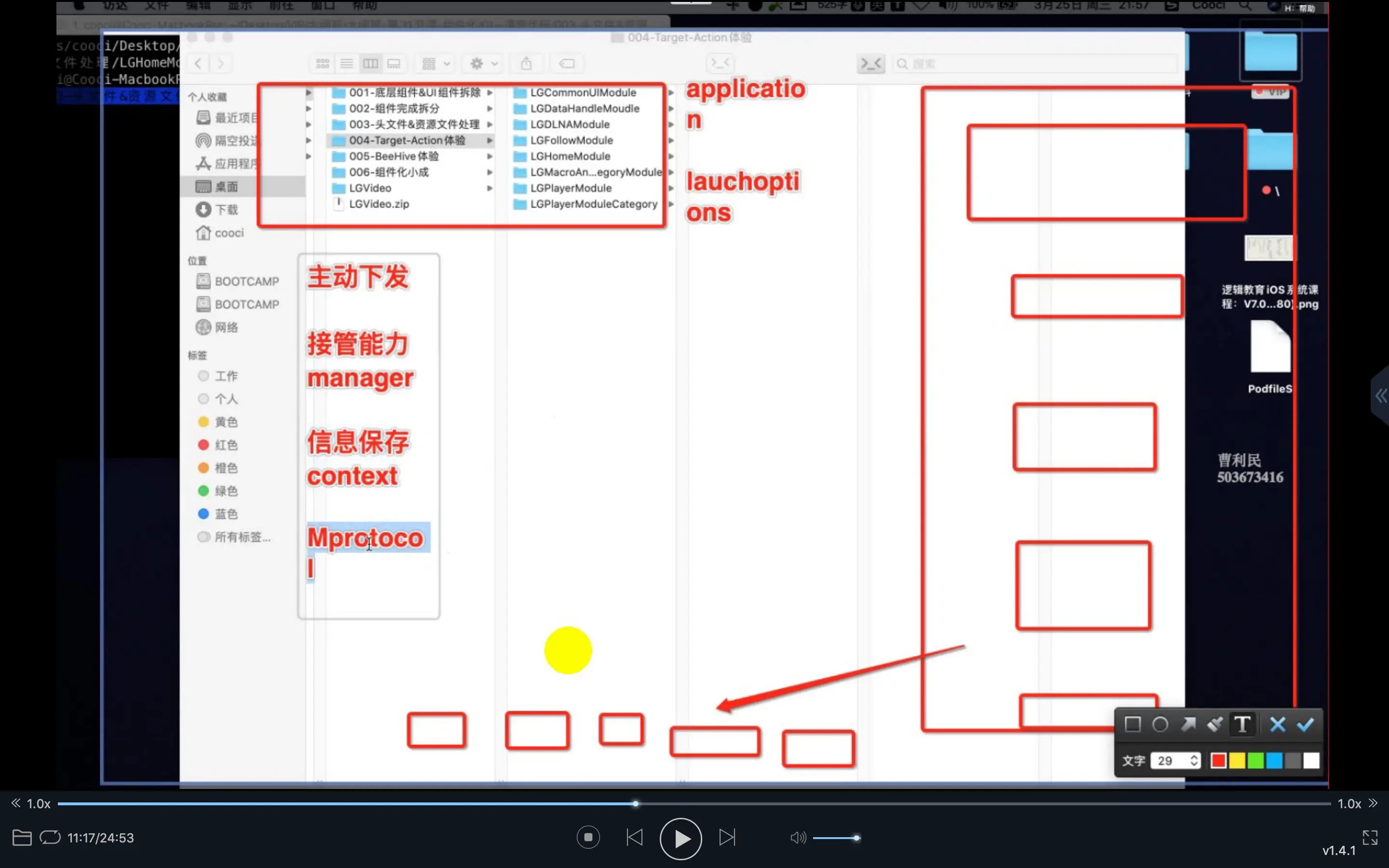Image resolution: width=1389 pixels, height=868 pixels.
Task: Cancel annotation with the blue X
Action: 1278,724
